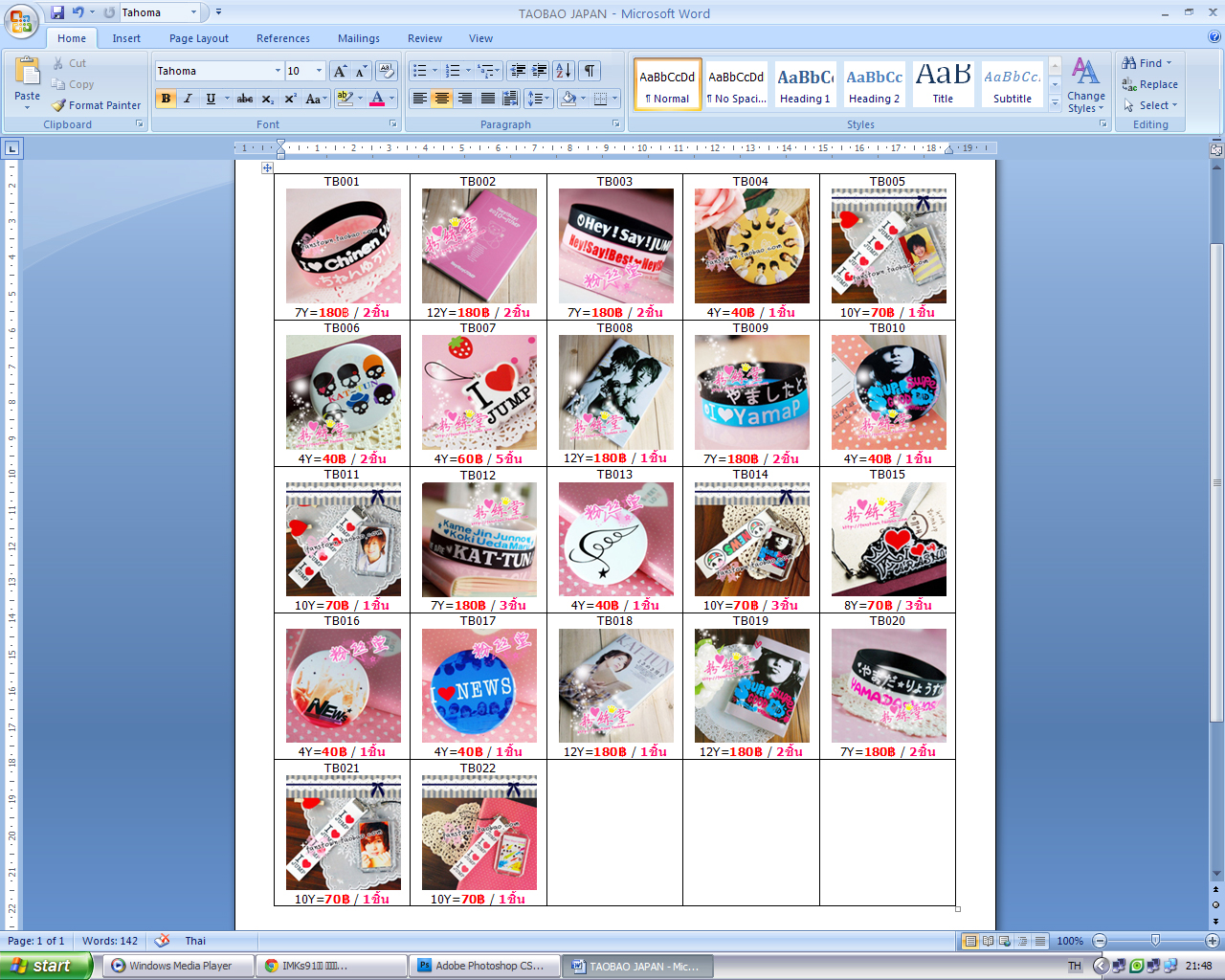The height and width of the screenshot is (980, 1225).
Task: Open the References tab
Action: click(283, 38)
